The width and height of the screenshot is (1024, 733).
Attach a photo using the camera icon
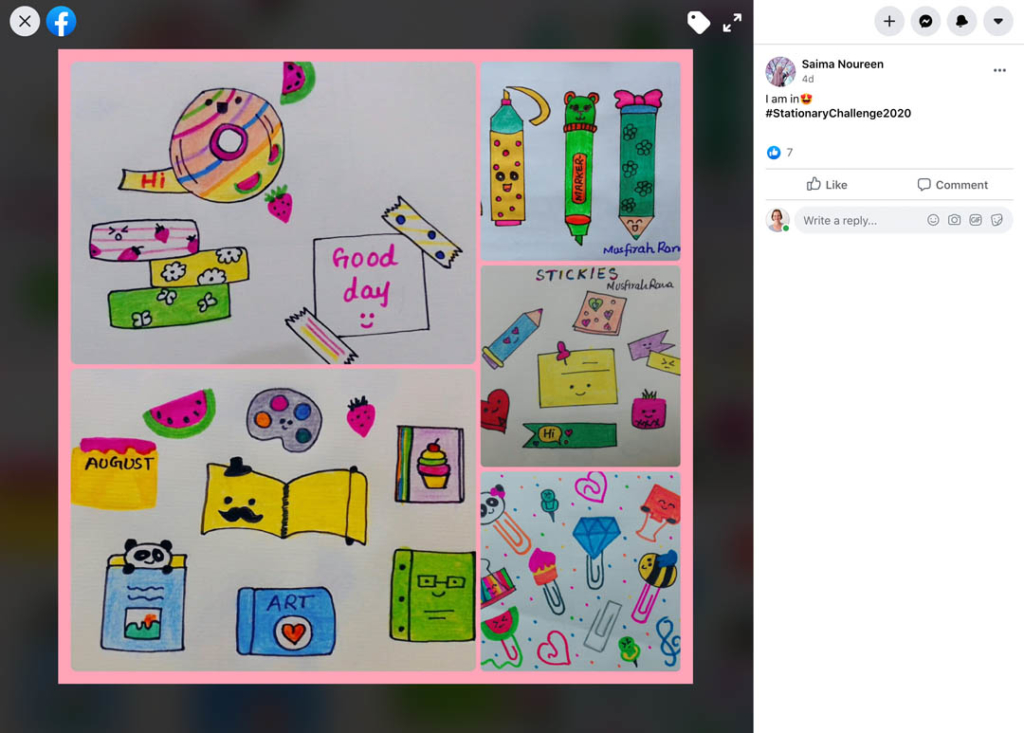(953, 219)
